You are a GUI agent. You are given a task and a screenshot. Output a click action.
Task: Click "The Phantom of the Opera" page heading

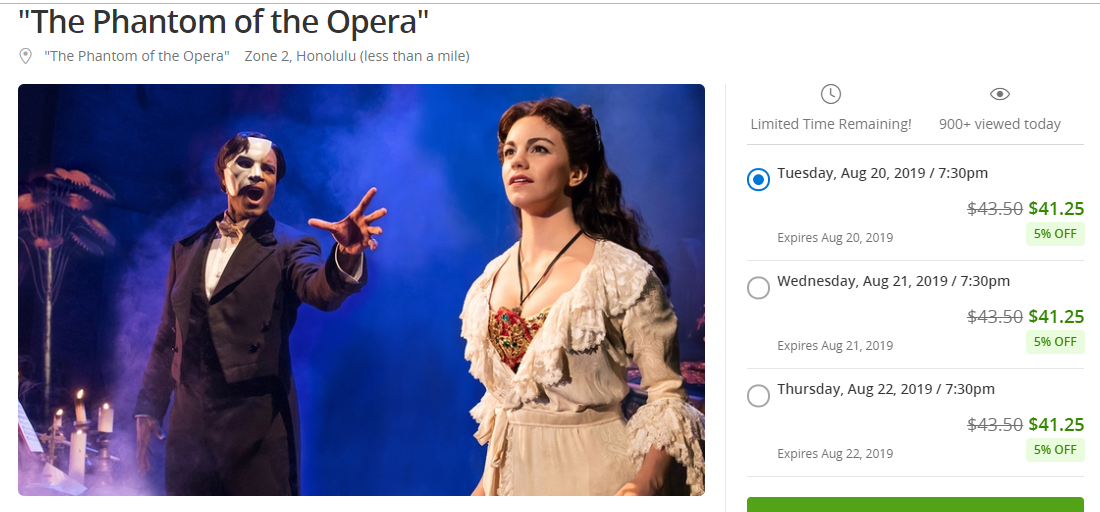223,21
